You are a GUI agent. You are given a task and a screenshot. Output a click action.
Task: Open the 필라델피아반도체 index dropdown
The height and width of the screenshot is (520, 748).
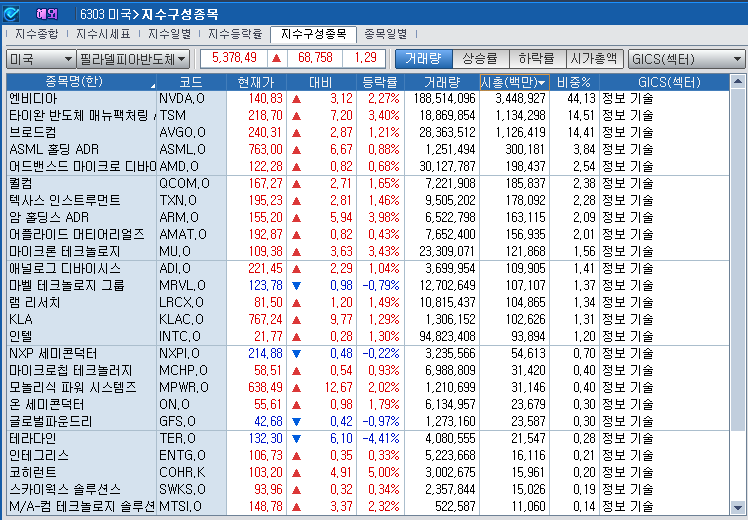(133, 59)
